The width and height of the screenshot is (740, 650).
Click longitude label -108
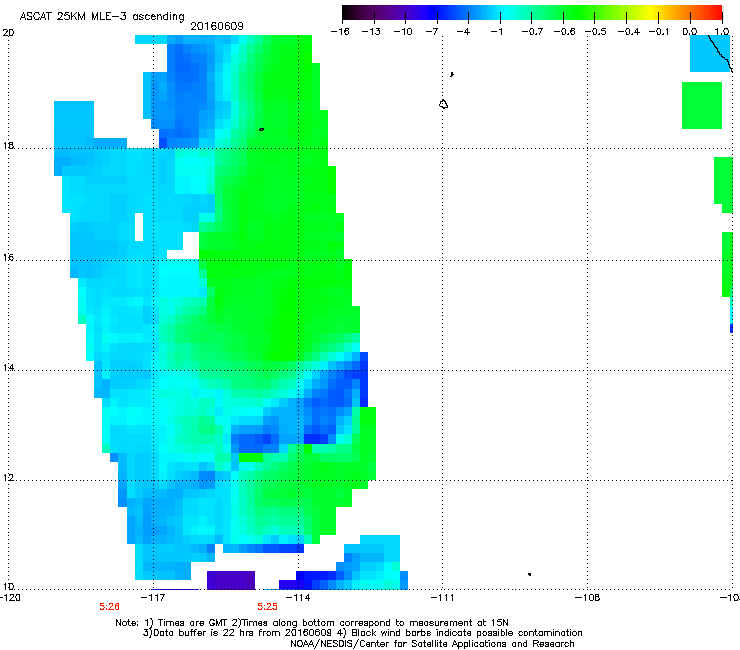coord(587,598)
